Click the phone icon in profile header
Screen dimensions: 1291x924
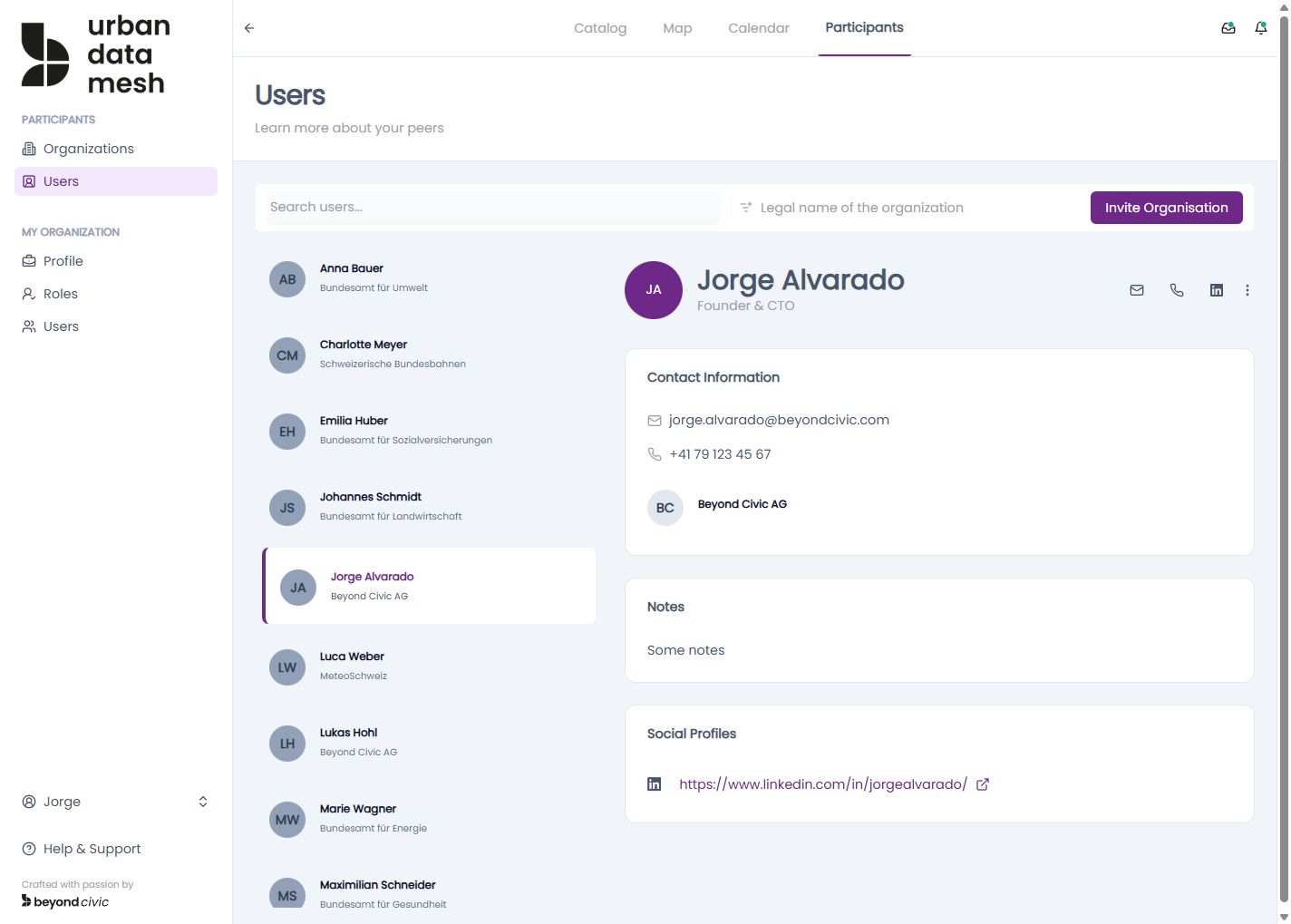(x=1177, y=290)
